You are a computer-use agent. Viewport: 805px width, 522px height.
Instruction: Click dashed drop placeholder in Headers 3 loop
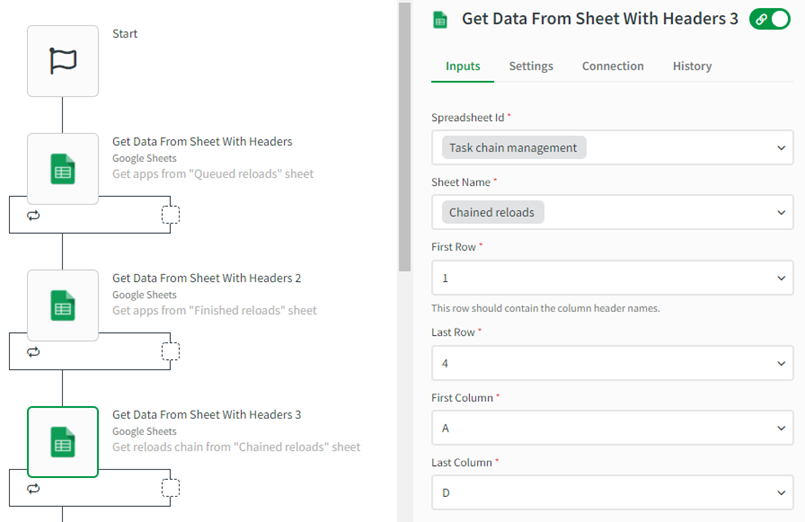(170, 488)
